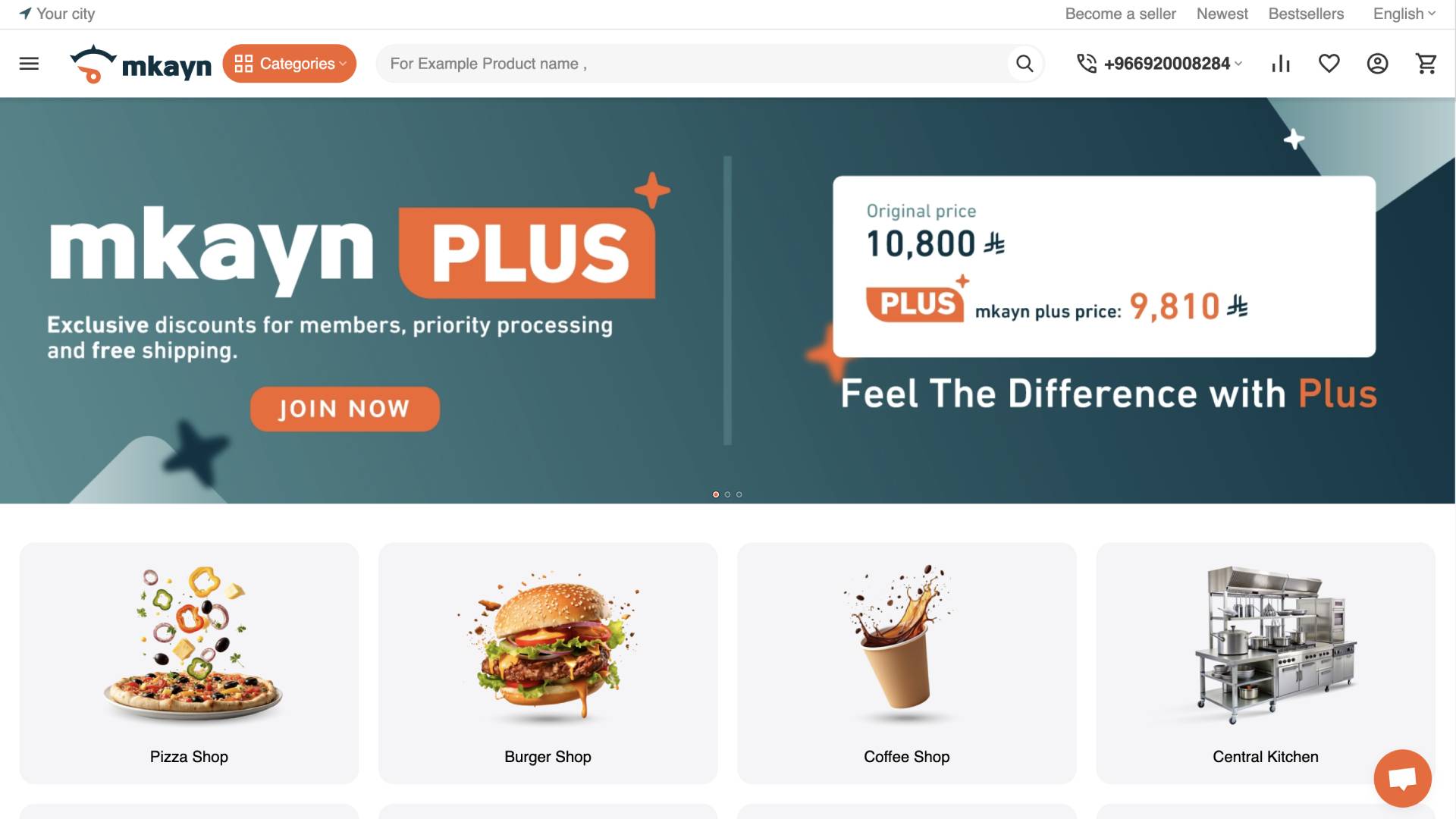Viewport: 1456px width, 819px height.
Task: Open the Newest menu item
Action: (x=1222, y=14)
